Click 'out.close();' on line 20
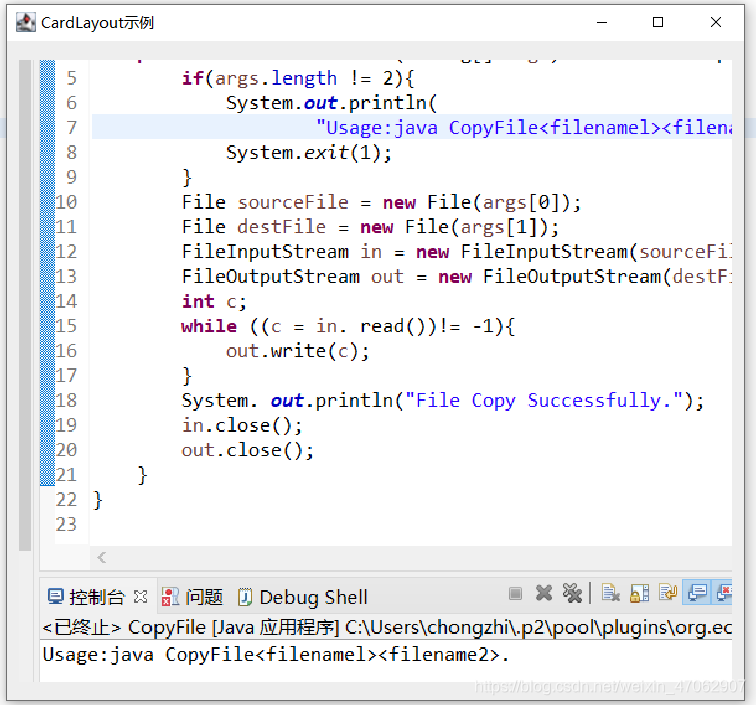The height and width of the screenshot is (705, 756). point(248,450)
